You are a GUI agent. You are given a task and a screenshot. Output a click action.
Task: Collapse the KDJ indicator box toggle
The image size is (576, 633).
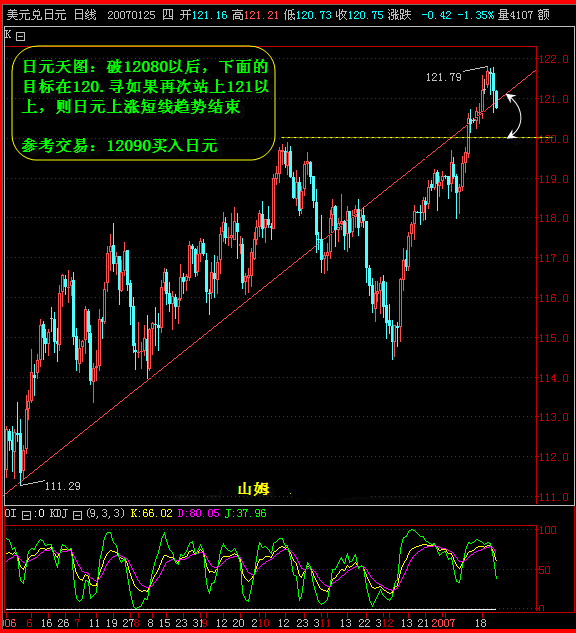[x=77, y=515]
